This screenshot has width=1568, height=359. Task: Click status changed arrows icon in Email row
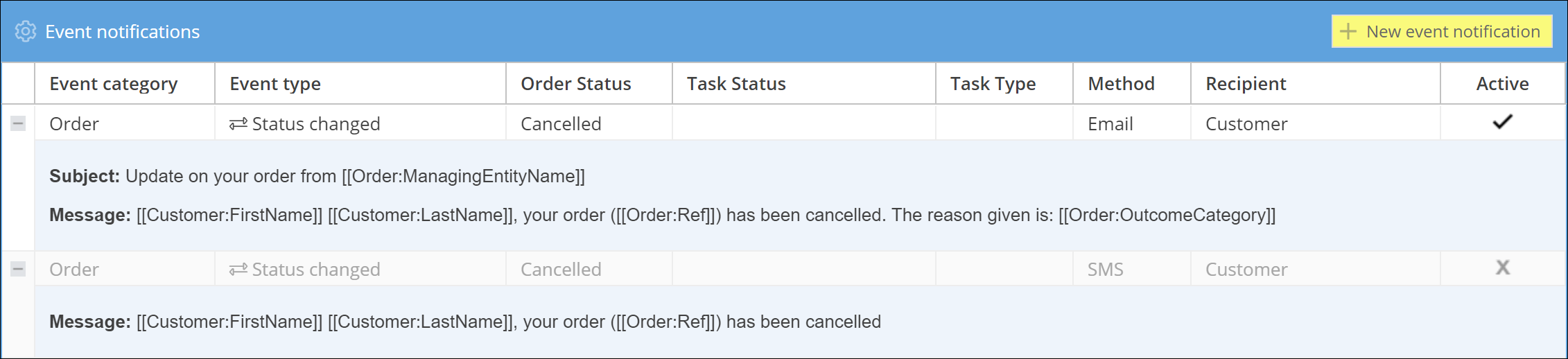(238, 124)
